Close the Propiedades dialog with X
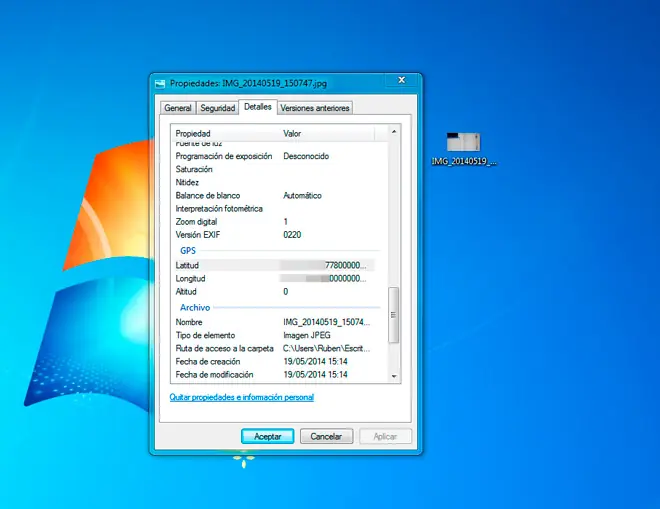The width and height of the screenshot is (660, 509). [402, 80]
